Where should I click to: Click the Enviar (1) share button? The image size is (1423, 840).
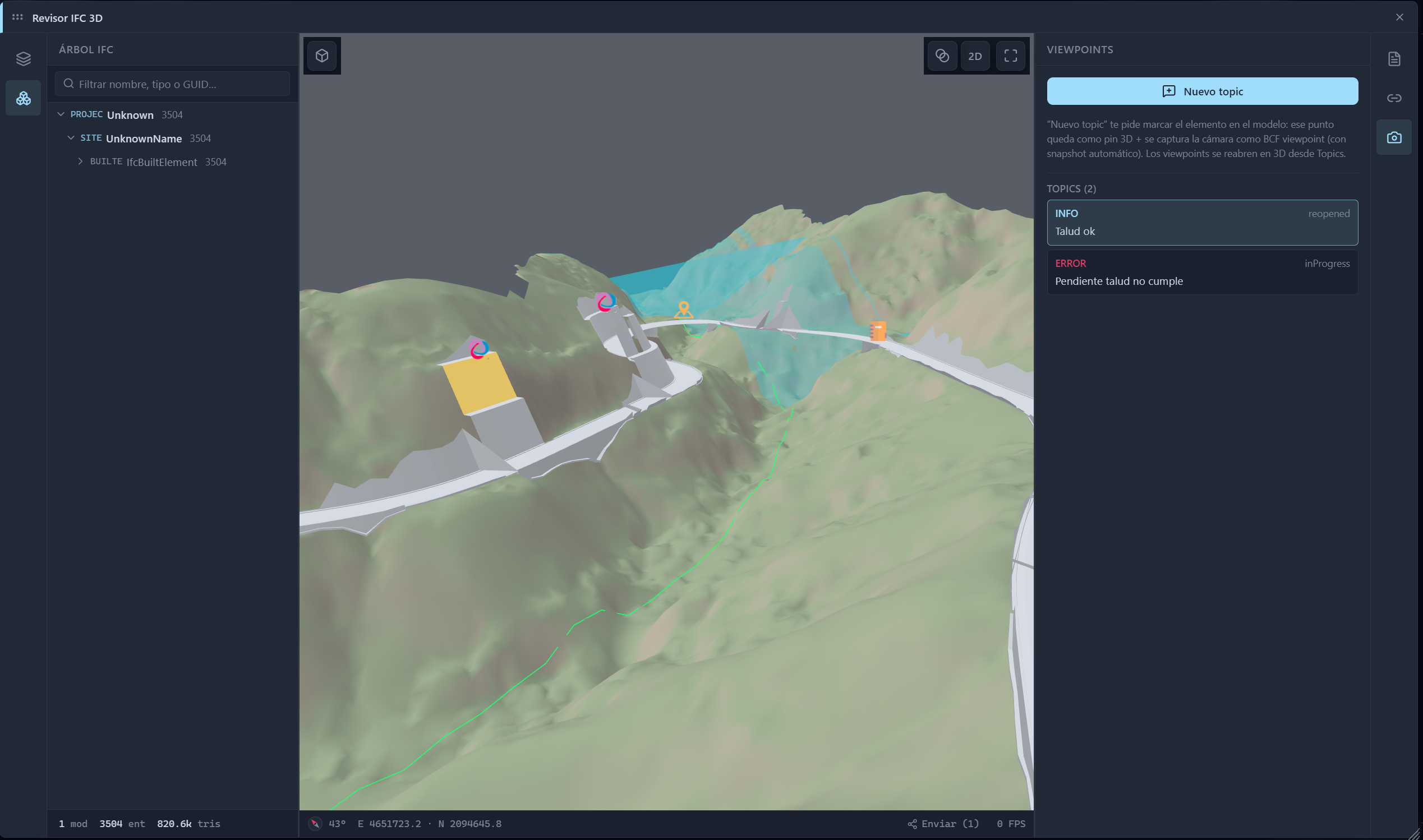943,824
